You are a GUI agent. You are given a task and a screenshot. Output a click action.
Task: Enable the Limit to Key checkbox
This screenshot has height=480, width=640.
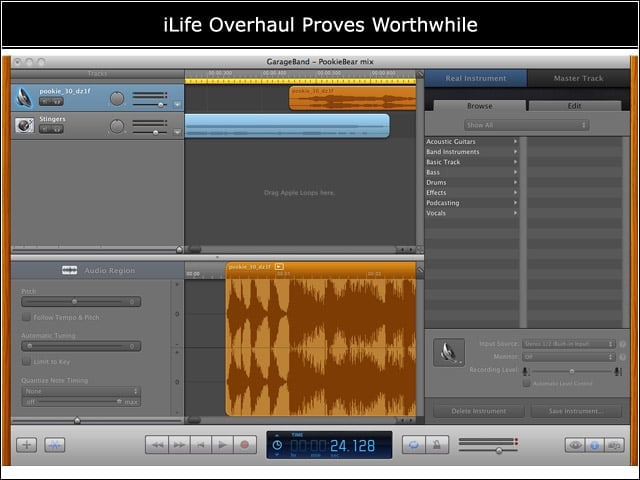click(26, 362)
